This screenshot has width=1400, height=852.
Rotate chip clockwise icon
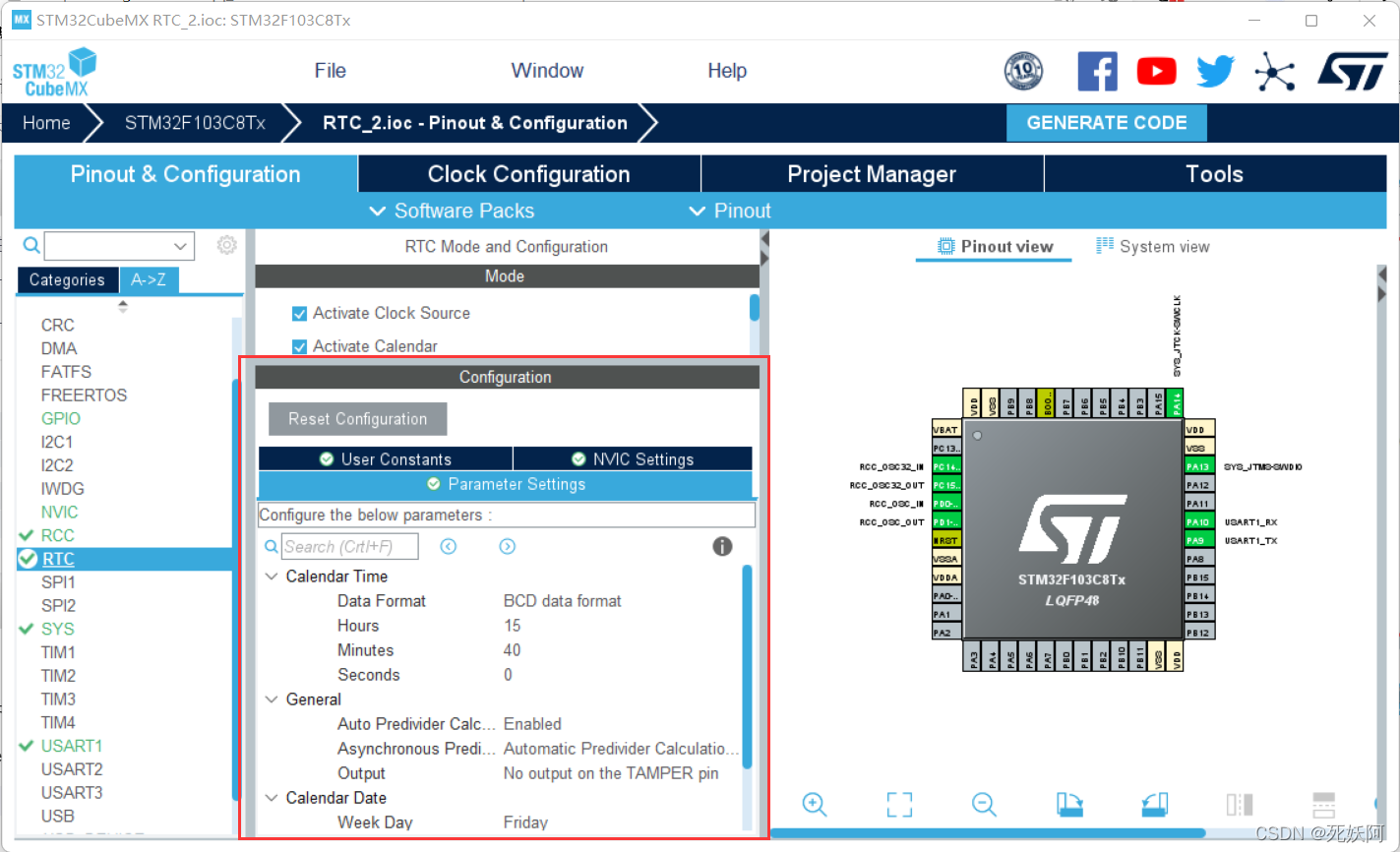click(1069, 804)
